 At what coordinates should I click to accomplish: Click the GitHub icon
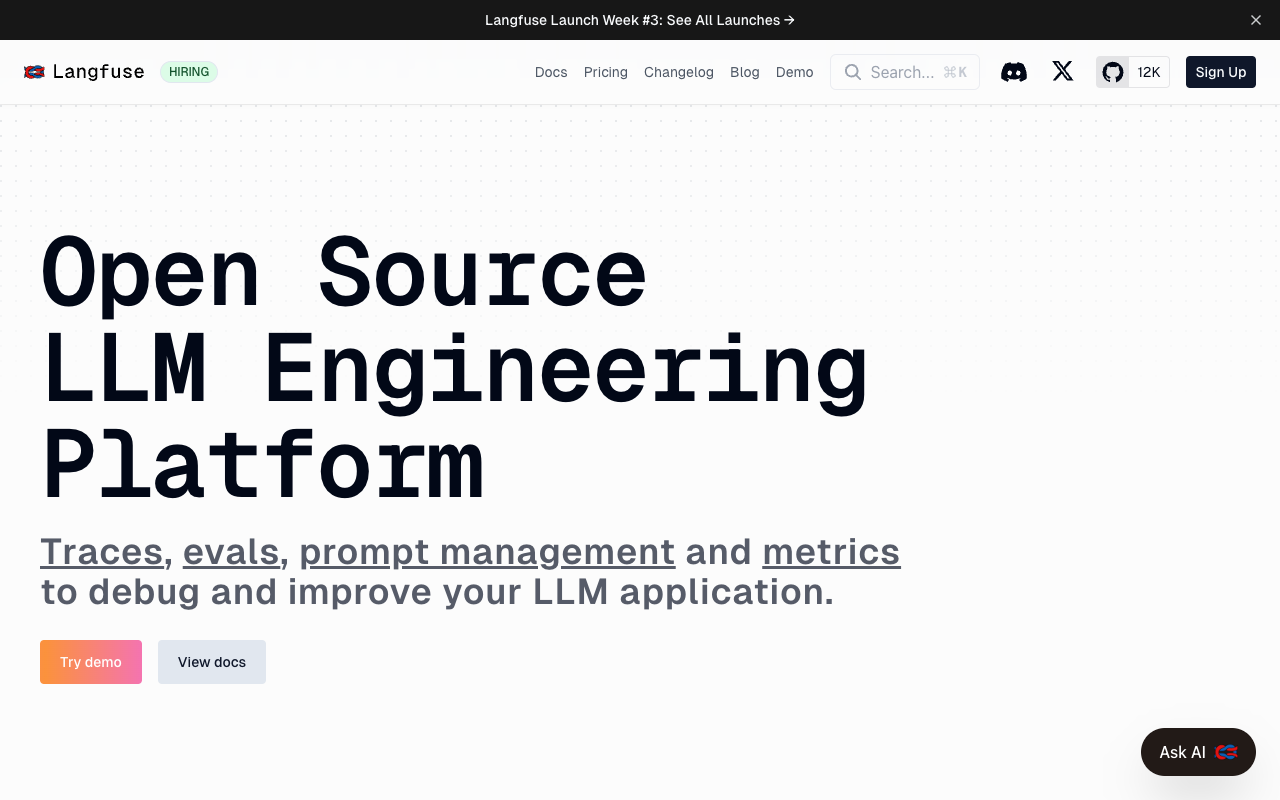[x=1113, y=72]
